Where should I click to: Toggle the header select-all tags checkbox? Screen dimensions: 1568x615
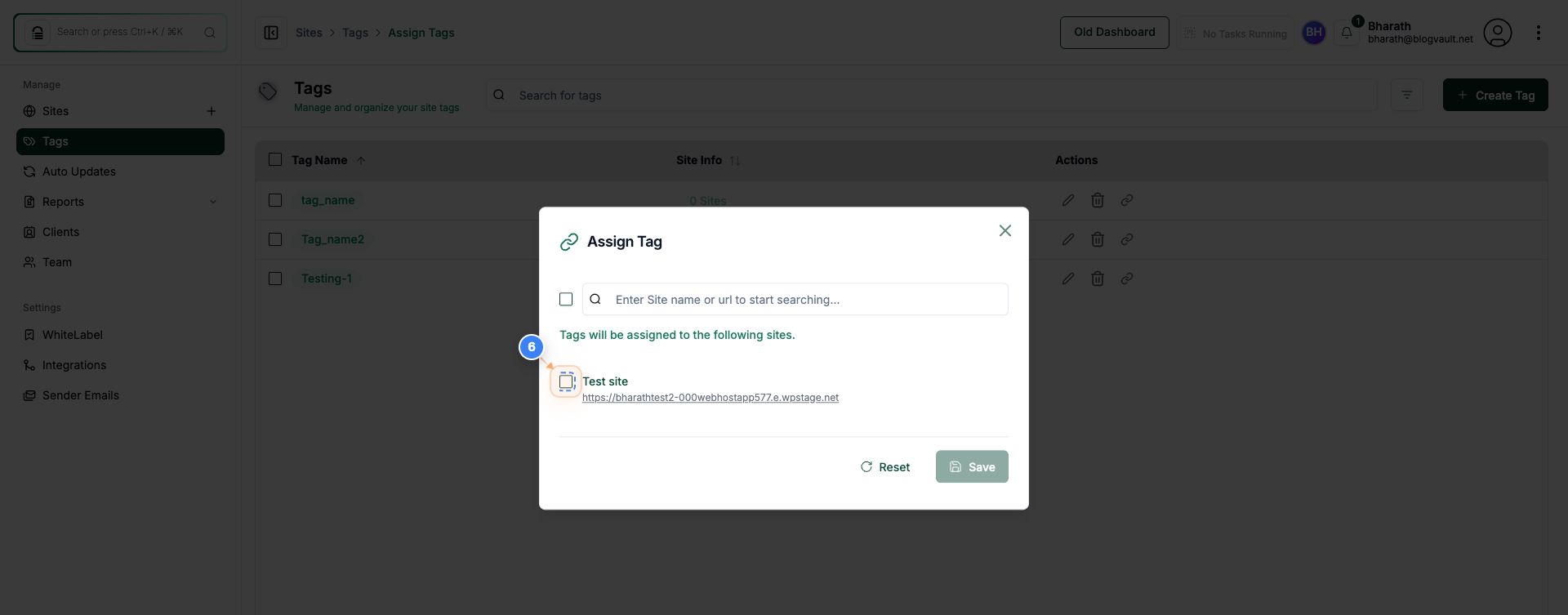[x=275, y=160]
